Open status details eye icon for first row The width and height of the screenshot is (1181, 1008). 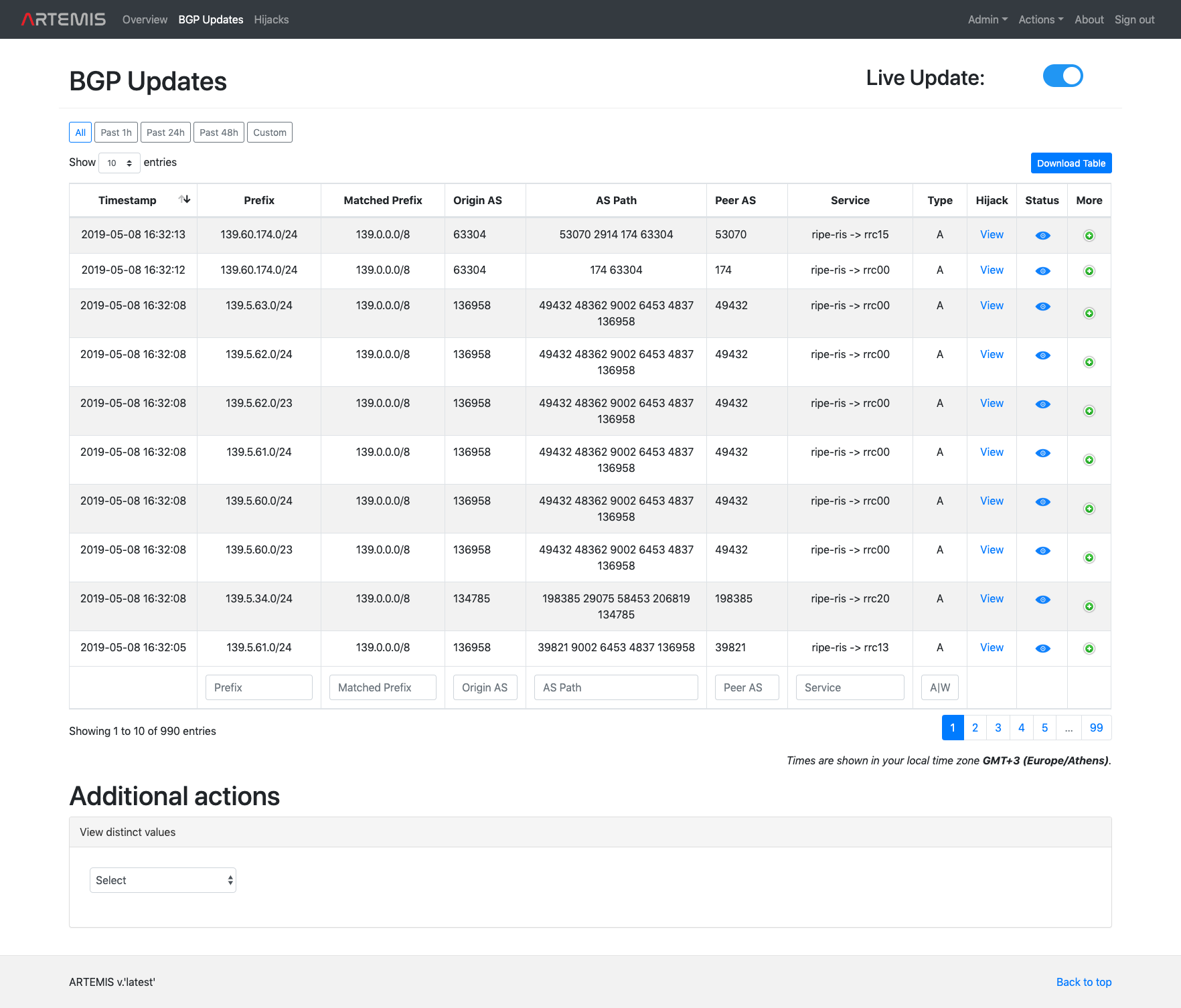(1042, 235)
